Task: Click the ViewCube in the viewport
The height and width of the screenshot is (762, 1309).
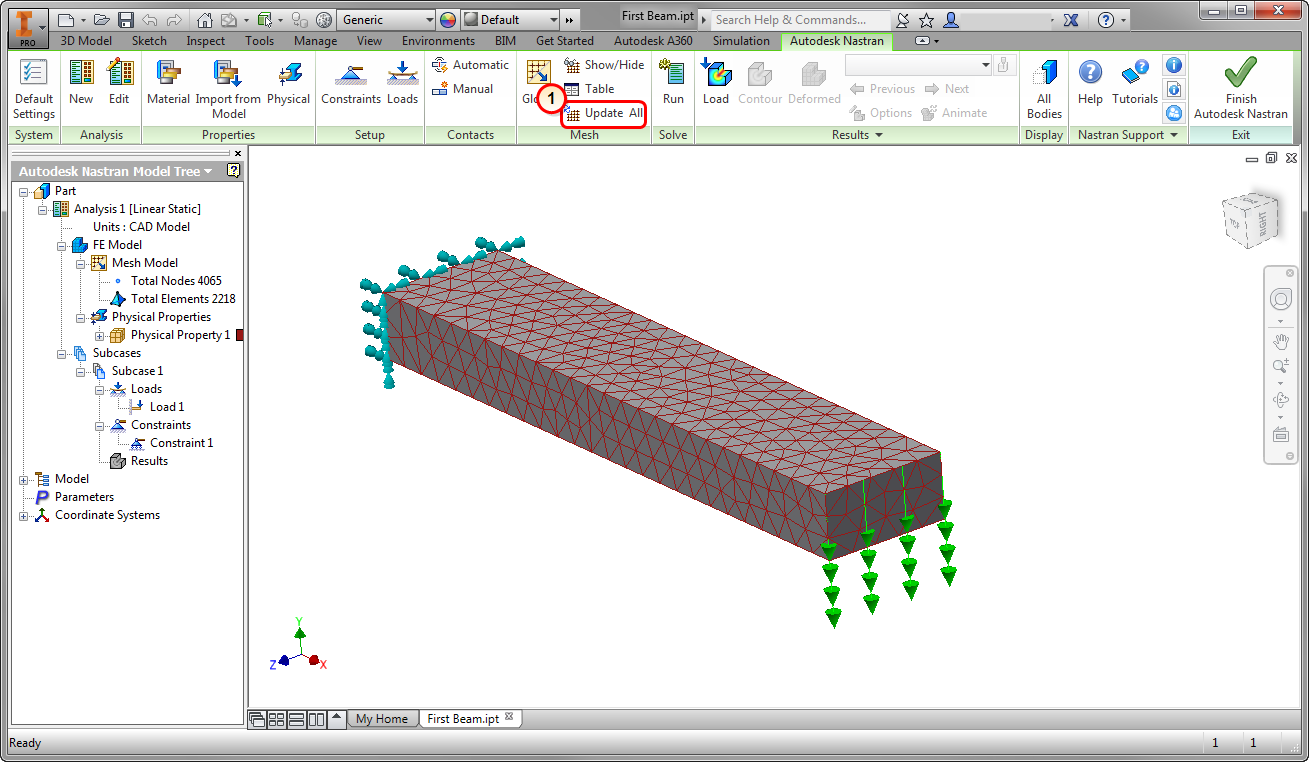Action: point(1250,218)
